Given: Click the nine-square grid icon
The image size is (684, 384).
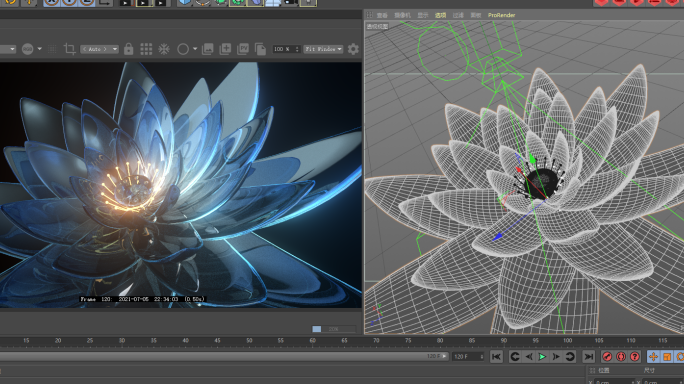Looking at the screenshot, I should pos(146,49).
